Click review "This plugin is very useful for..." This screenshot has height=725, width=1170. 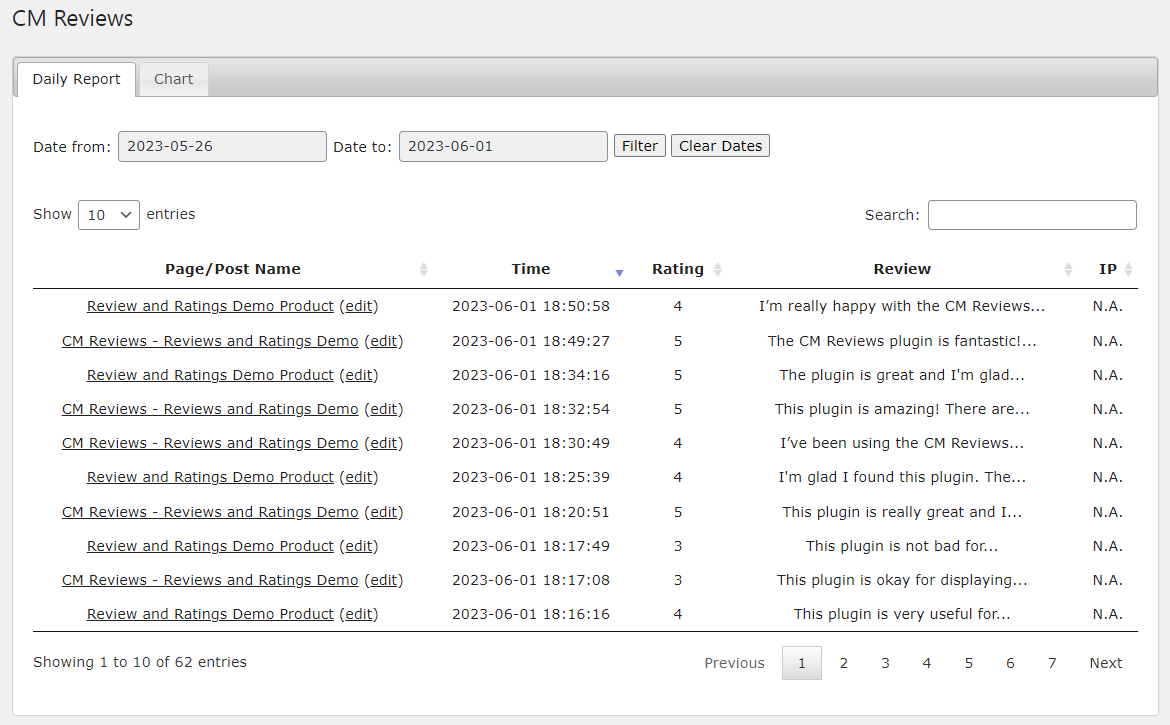902,614
